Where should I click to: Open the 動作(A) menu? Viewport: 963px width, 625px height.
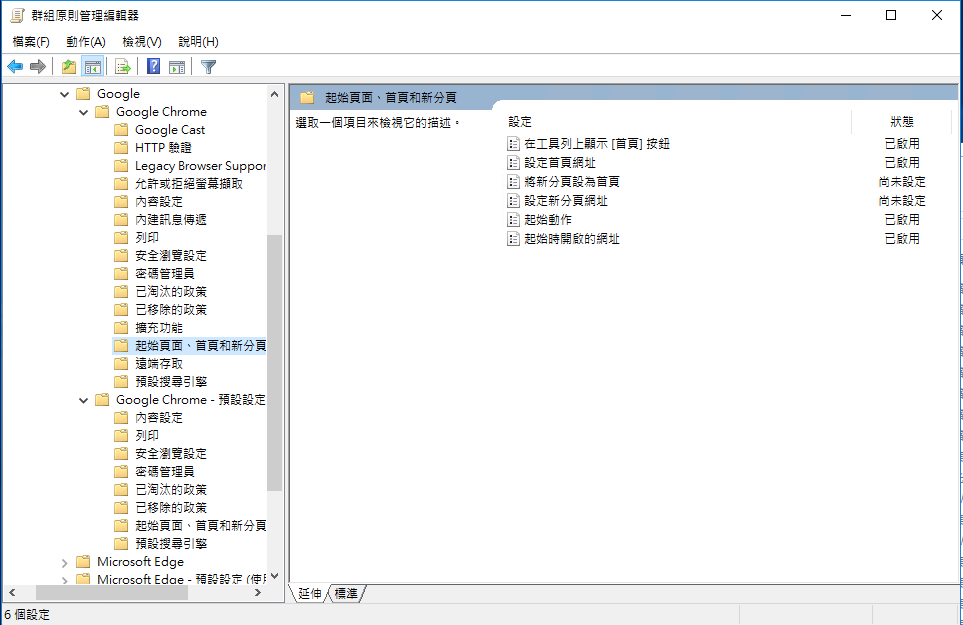86,42
